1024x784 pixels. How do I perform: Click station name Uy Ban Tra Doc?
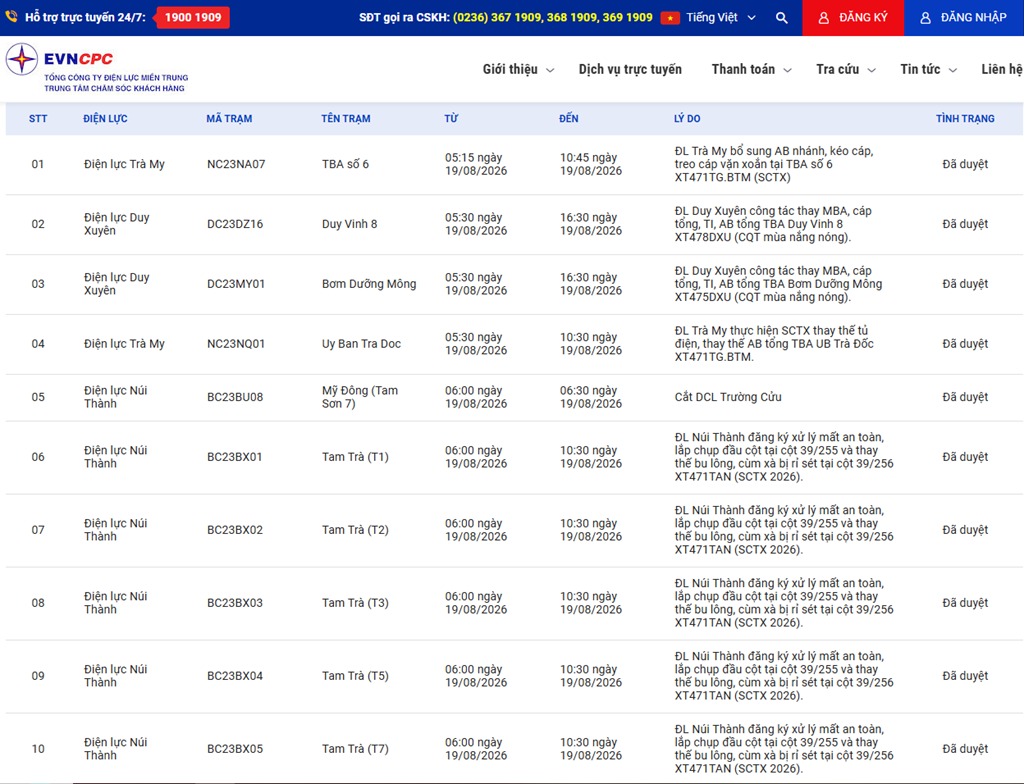pyautogui.click(x=361, y=344)
